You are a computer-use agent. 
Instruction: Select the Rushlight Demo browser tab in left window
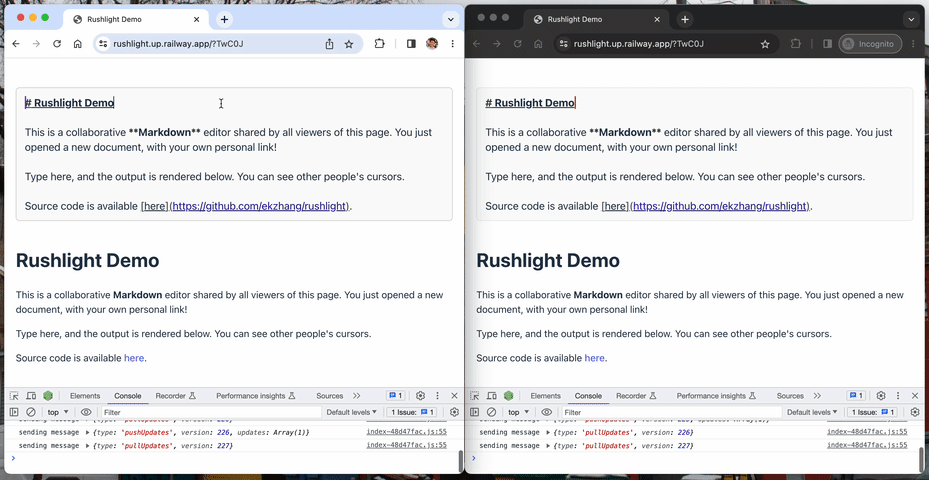(135, 20)
